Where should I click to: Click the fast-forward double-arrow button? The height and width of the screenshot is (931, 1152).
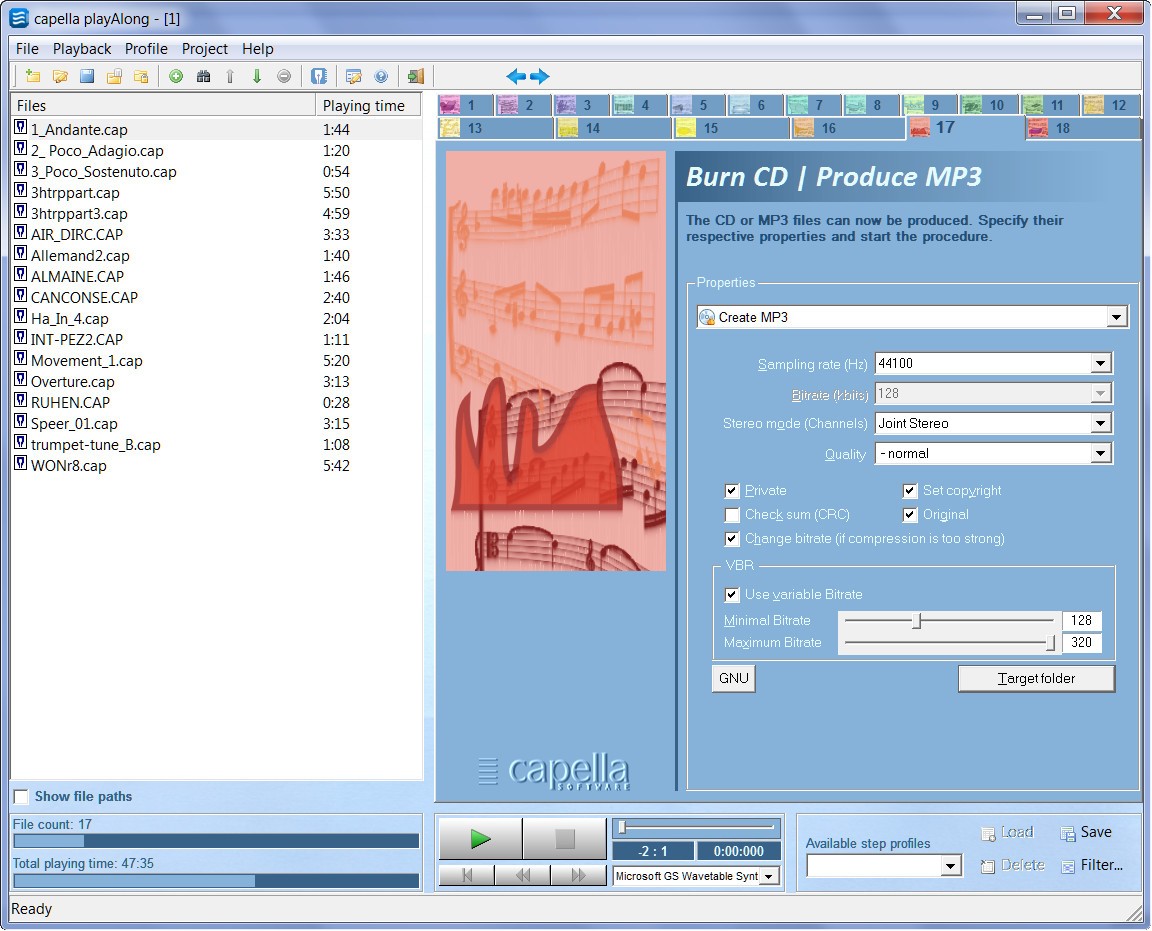click(x=578, y=875)
